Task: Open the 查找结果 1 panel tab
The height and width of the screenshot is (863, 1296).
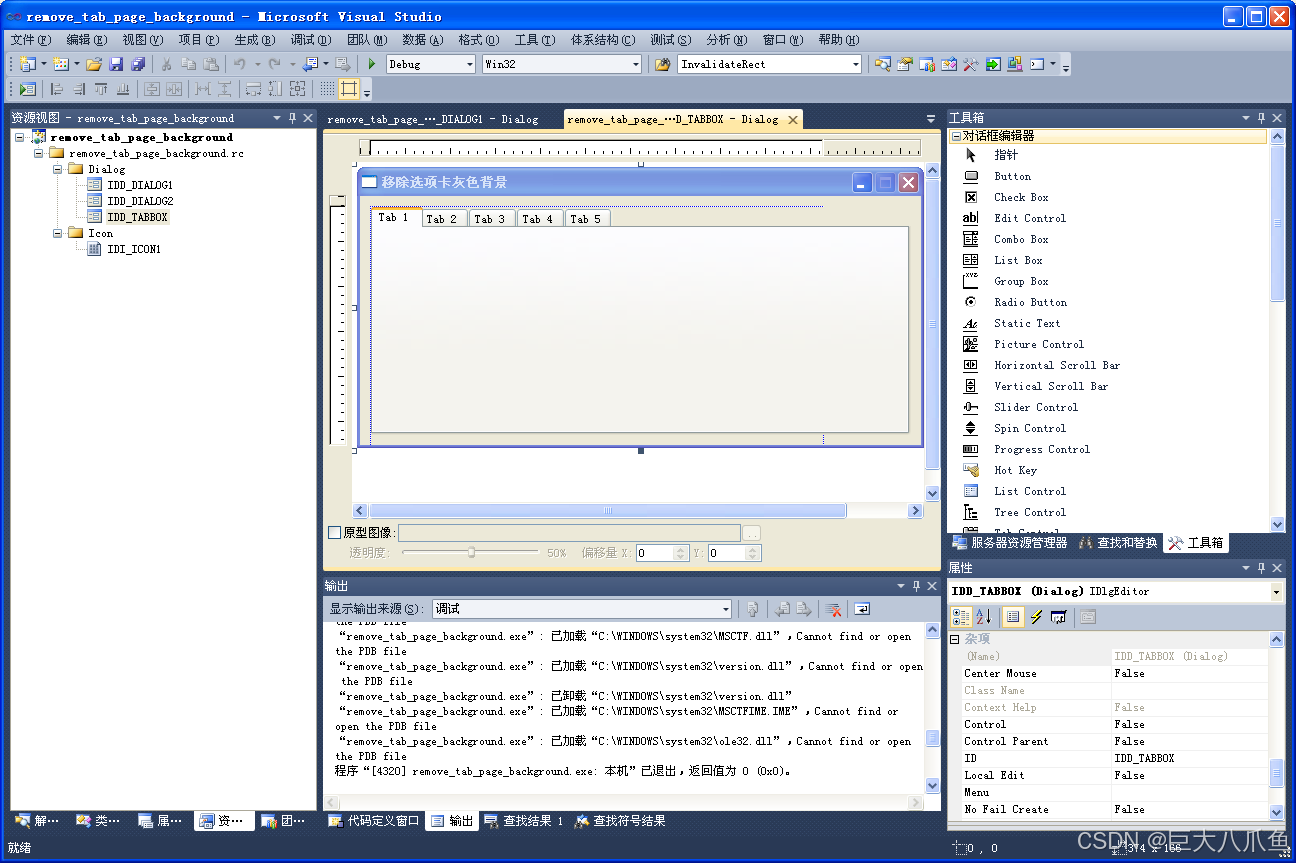Action: [524, 821]
